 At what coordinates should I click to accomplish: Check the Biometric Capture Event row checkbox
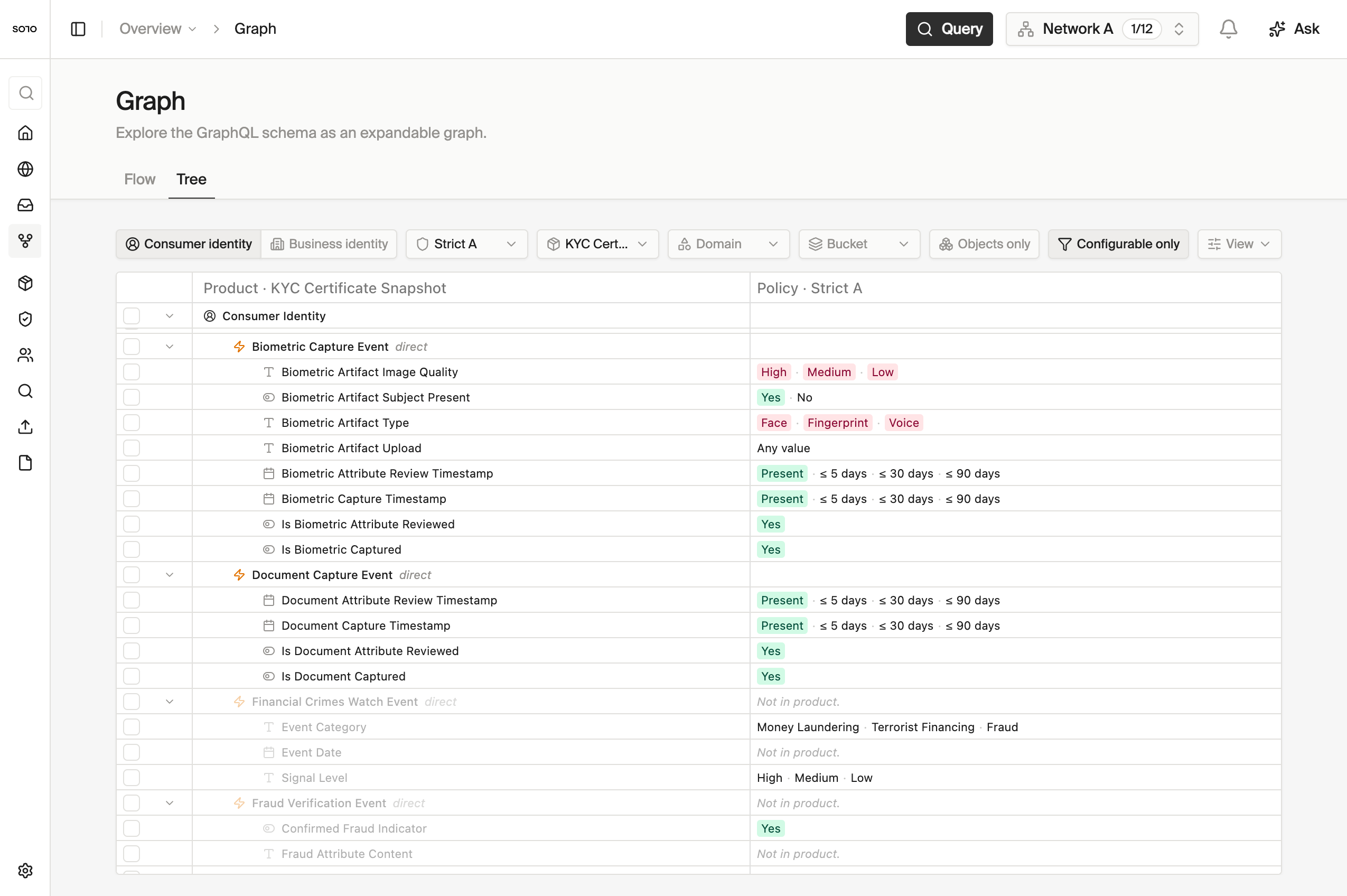coord(132,347)
